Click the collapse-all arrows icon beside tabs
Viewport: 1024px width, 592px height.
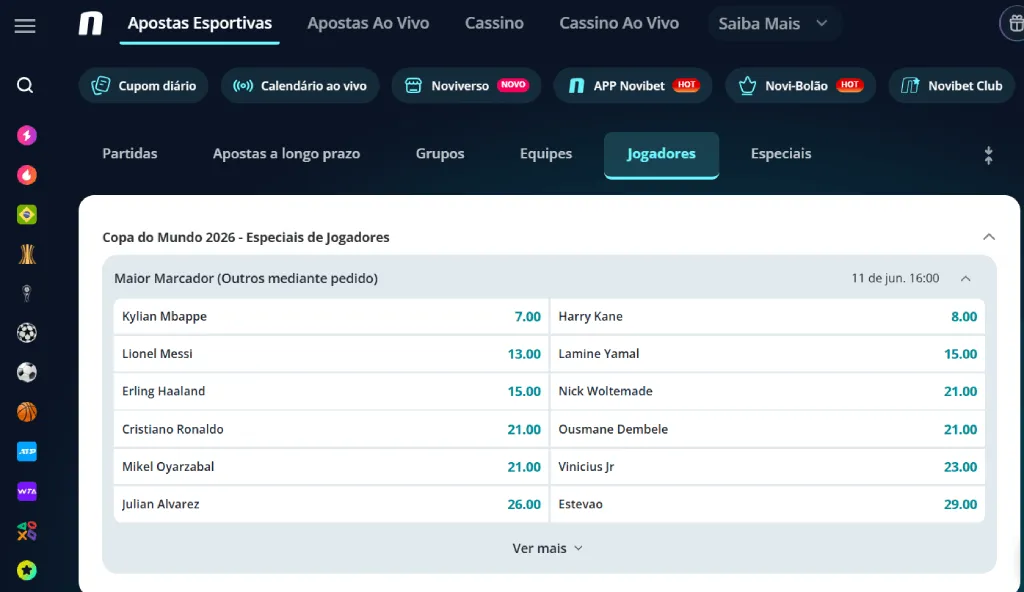pos(988,155)
